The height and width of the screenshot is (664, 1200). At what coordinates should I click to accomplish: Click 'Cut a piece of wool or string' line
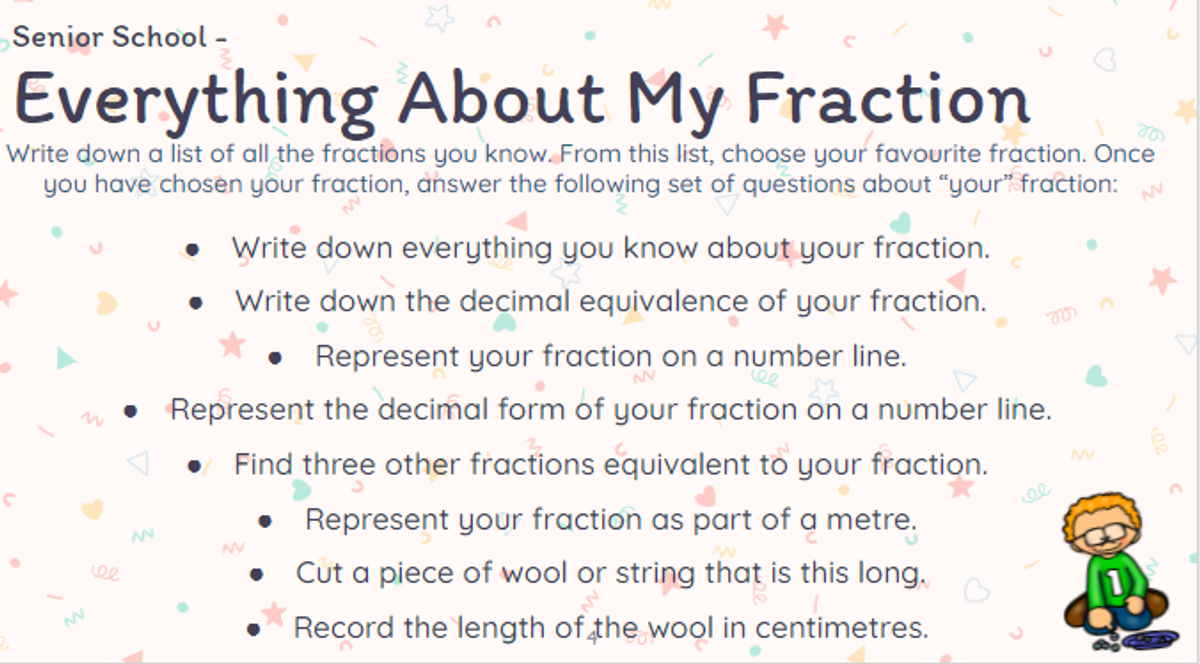point(611,575)
